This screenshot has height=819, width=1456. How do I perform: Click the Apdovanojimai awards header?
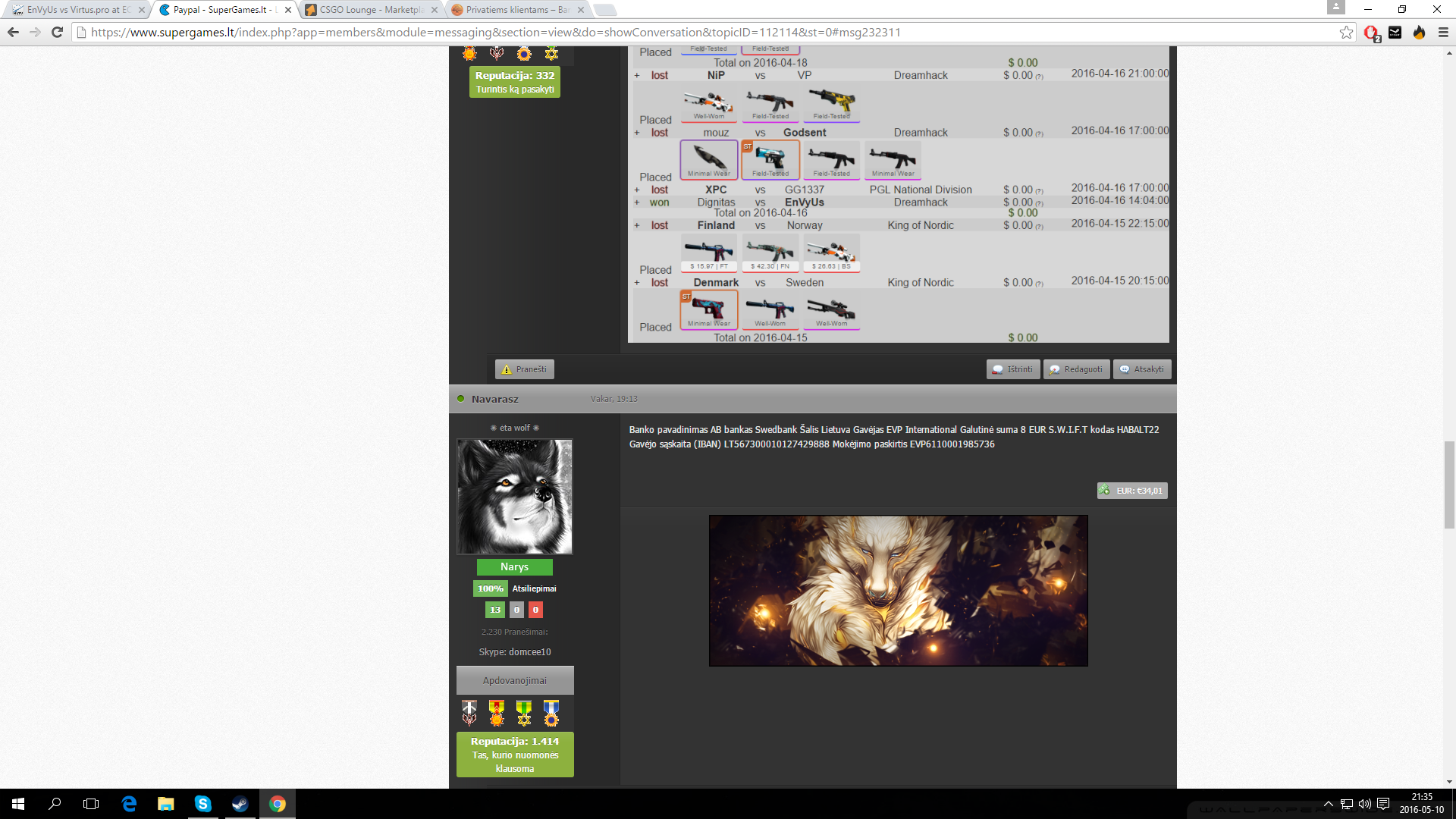[x=515, y=680]
